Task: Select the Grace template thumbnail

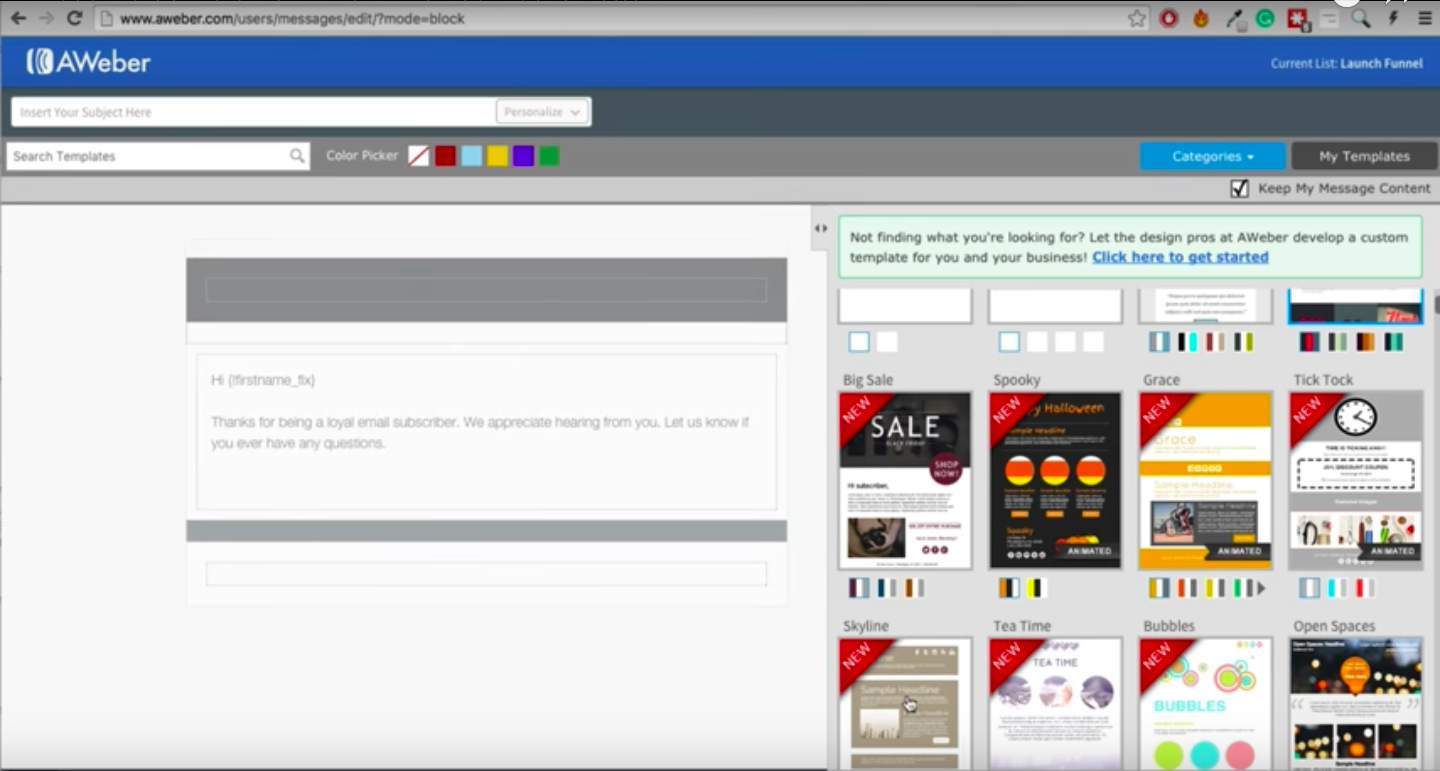Action: [1205, 480]
